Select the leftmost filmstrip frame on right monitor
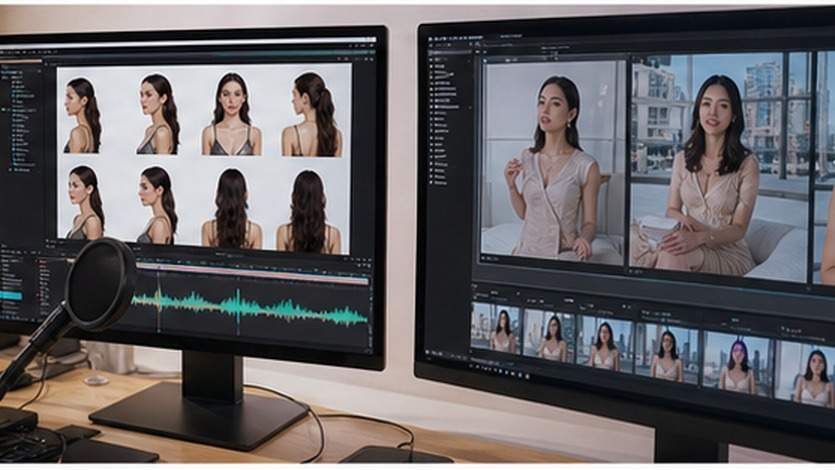Image resolution: width=835 pixels, height=470 pixels. coord(496,328)
